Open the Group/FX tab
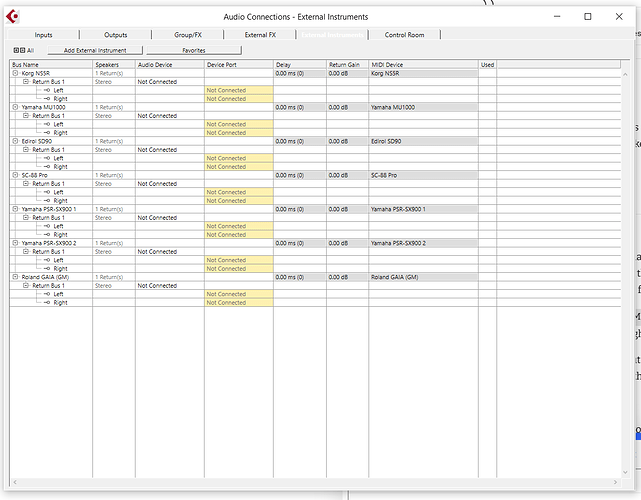The width and height of the screenshot is (641, 500). pyautogui.click(x=188, y=35)
